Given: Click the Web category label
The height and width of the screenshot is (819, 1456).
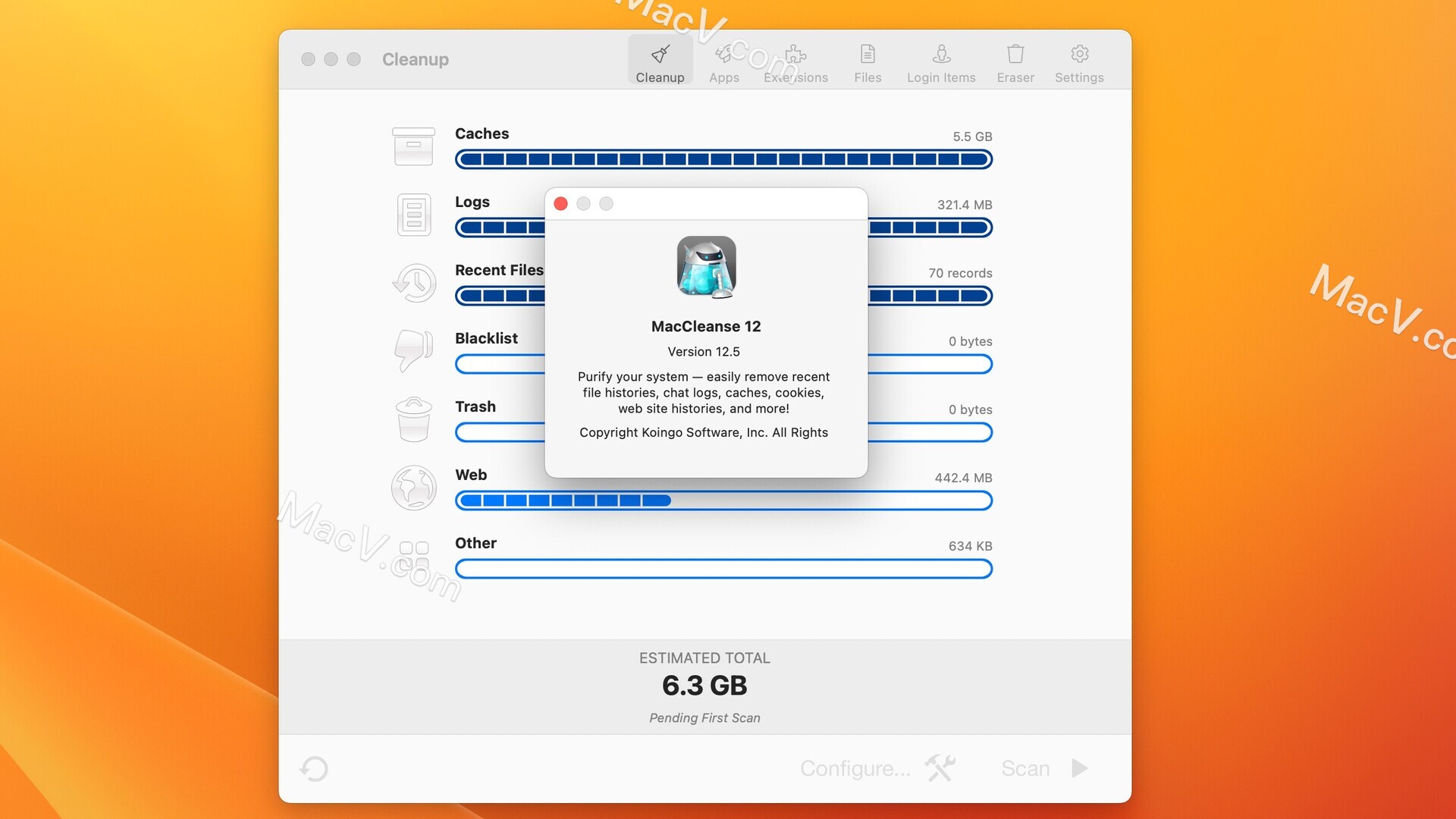Looking at the screenshot, I should click(x=471, y=475).
